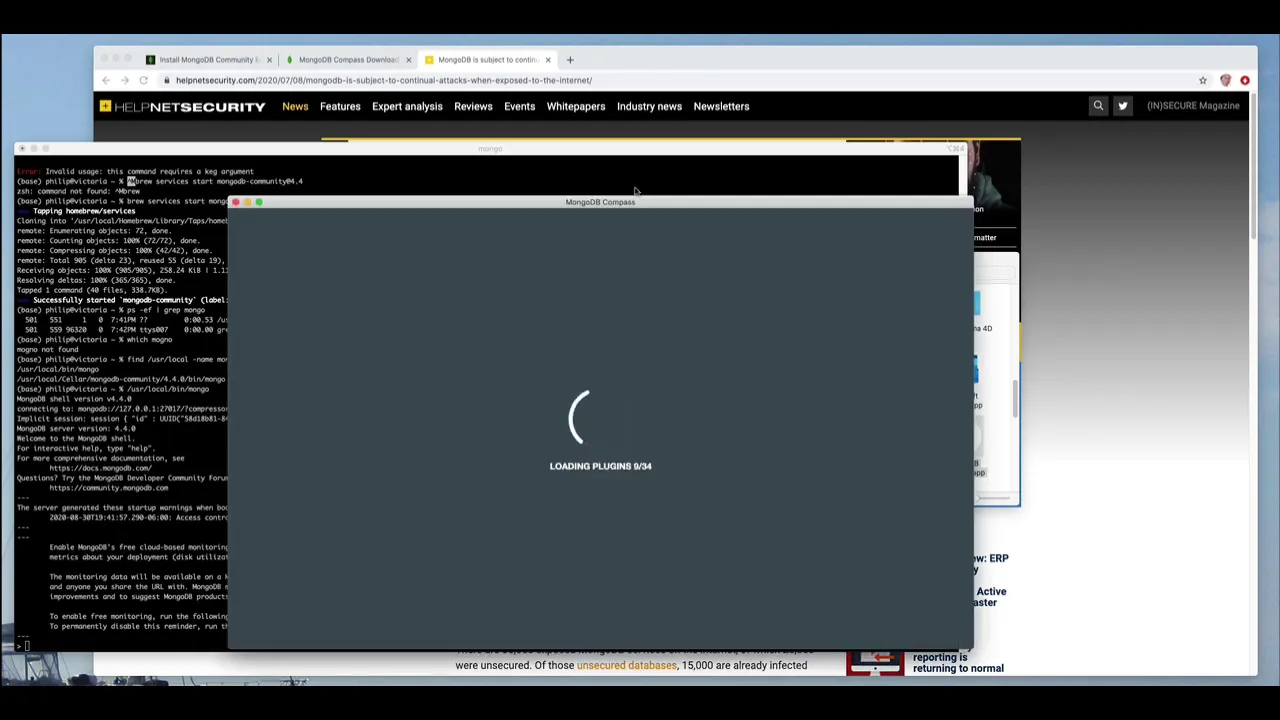Open Expert analysis section
1280x720 pixels.
pos(407,106)
